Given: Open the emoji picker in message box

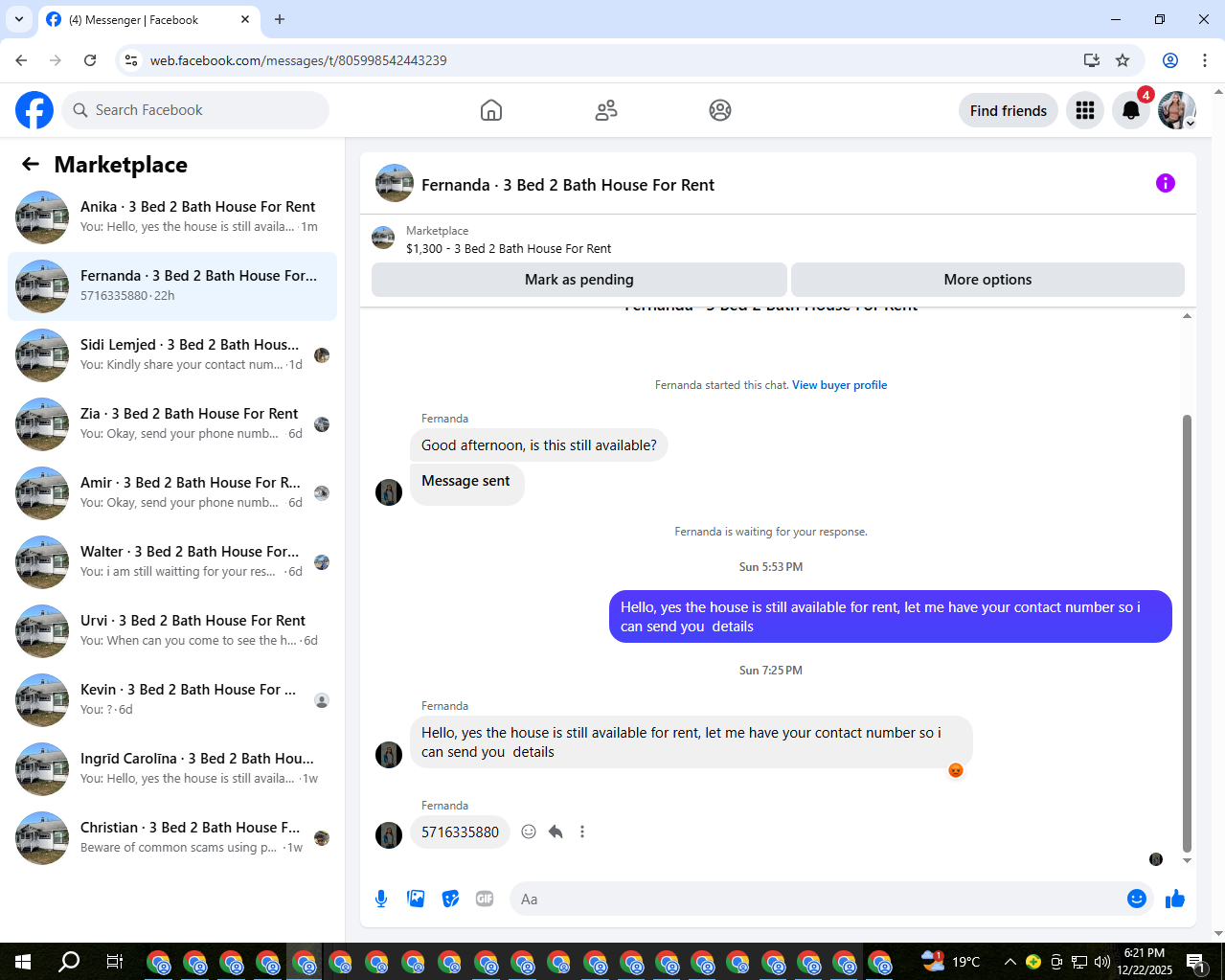Looking at the screenshot, I should (1137, 899).
